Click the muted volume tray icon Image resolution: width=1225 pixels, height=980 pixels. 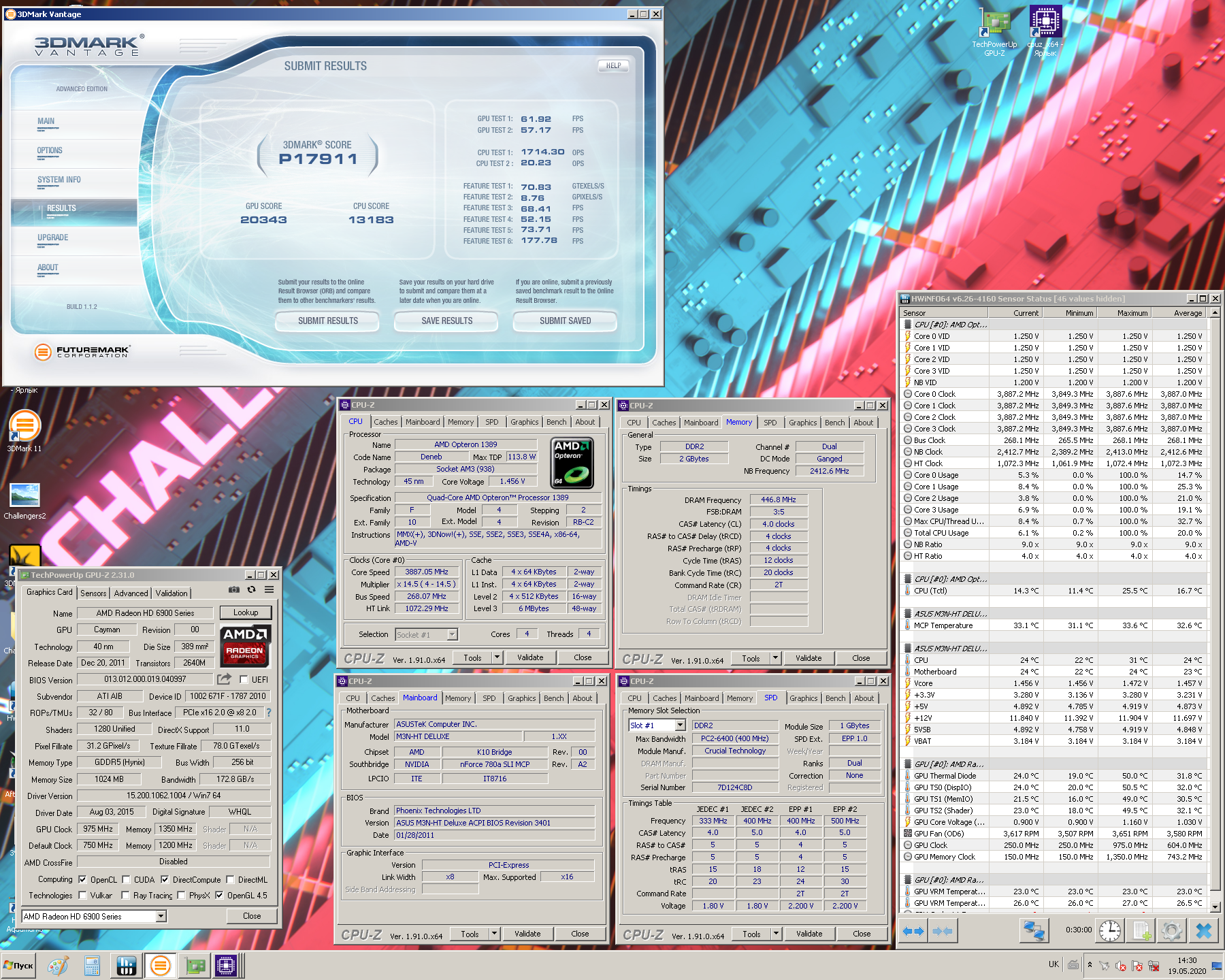1120,966
